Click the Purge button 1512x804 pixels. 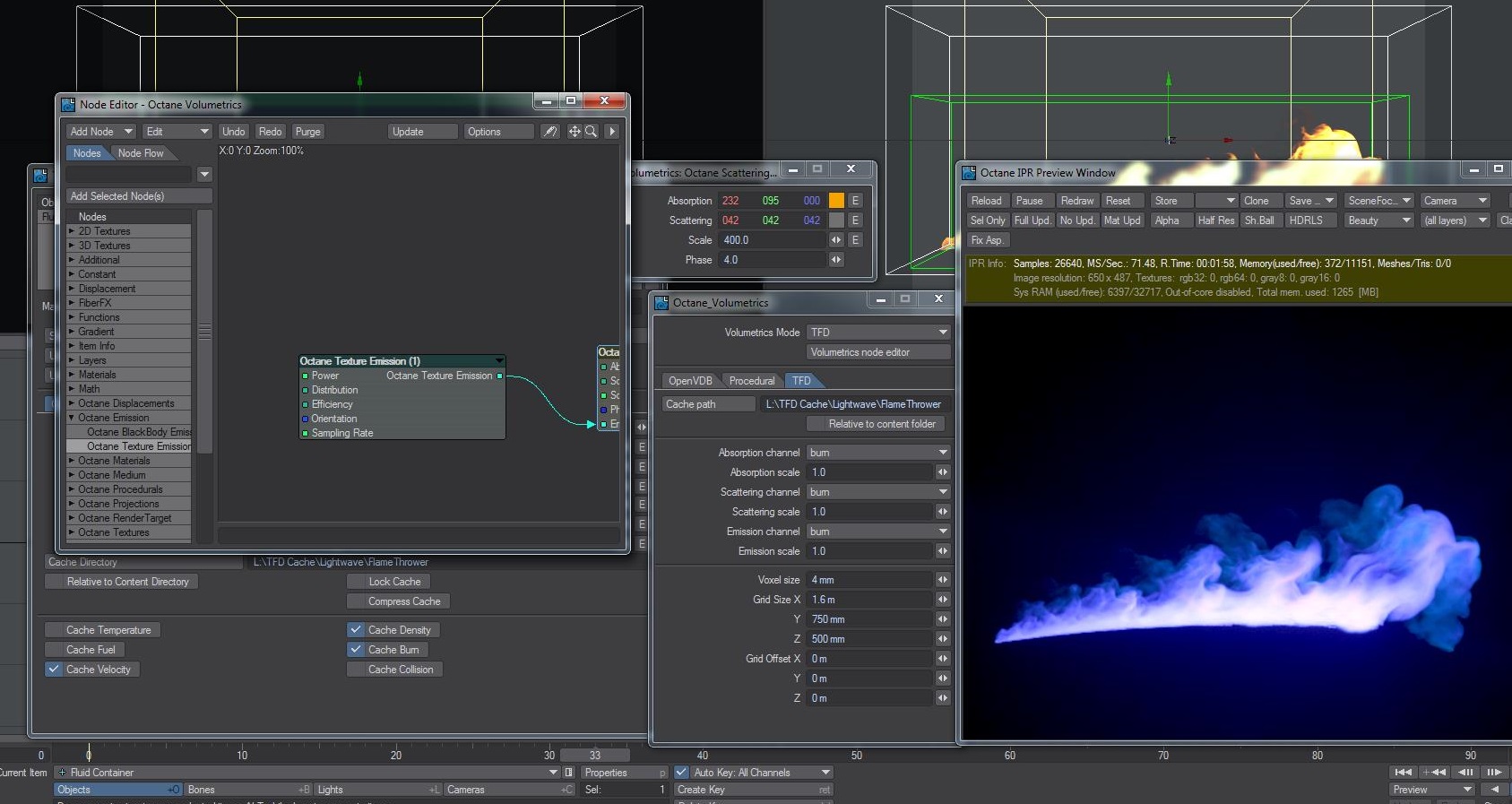coord(307,132)
